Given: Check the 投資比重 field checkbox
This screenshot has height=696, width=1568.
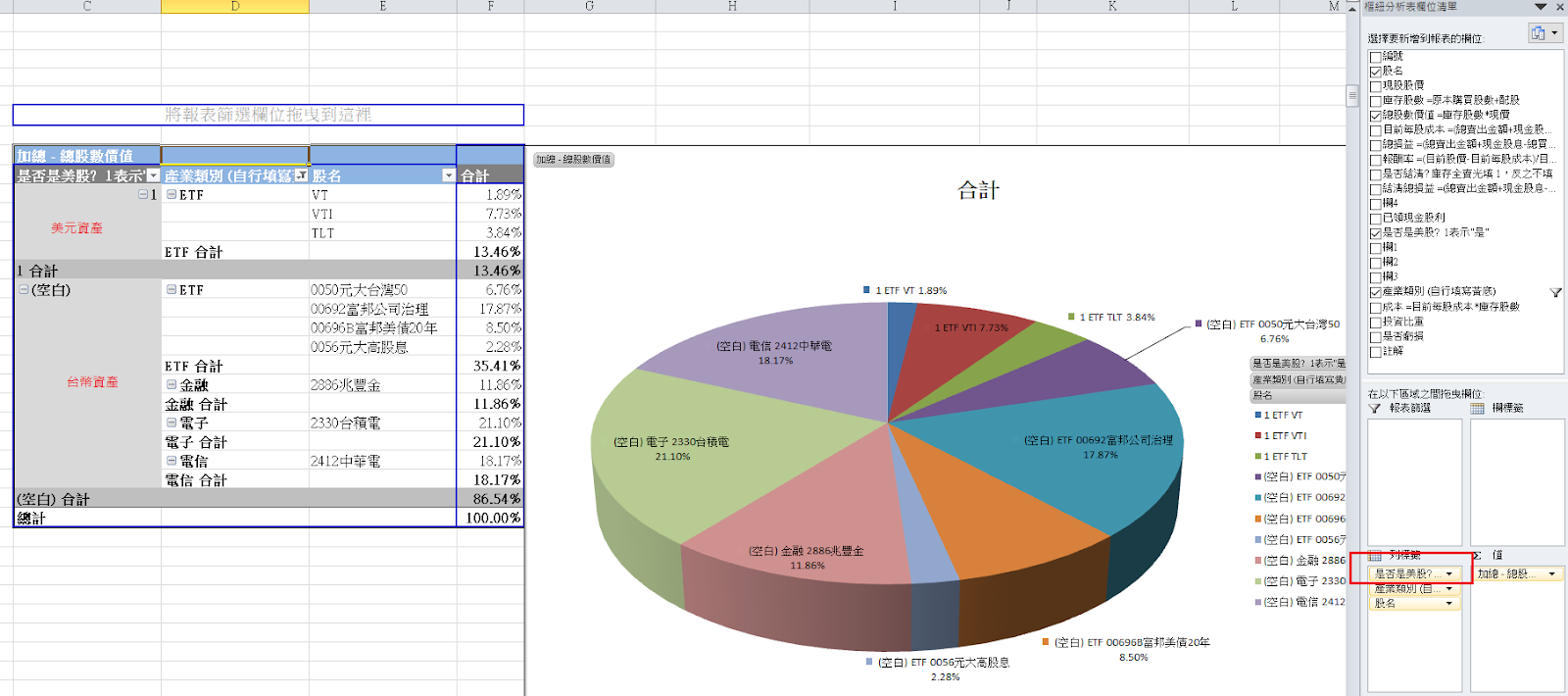Looking at the screenshot, I should (1375, 323).
